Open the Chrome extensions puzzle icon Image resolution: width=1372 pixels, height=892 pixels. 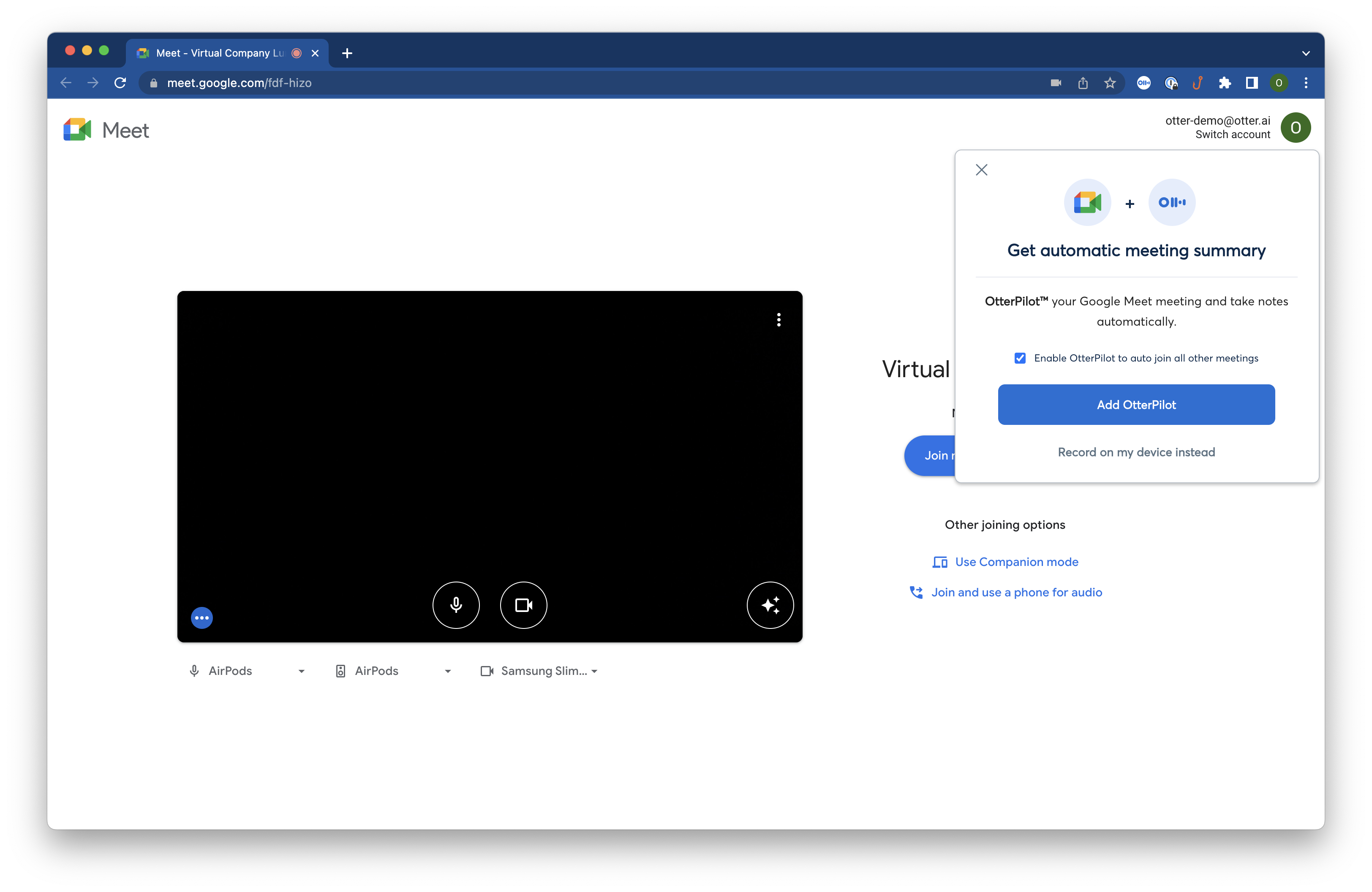click(x=1225, y=82)
